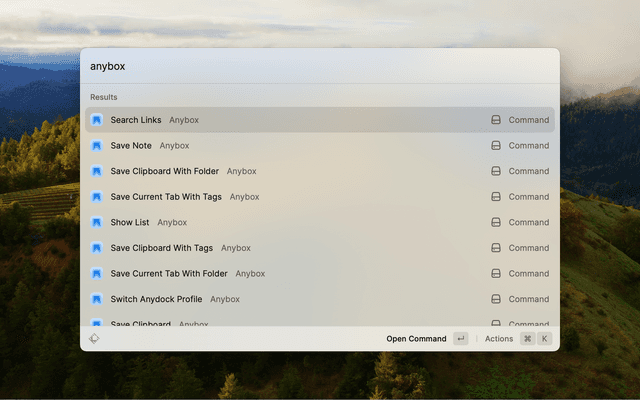
Task: Click the K shortcut key badge
Action: [545, 339]
